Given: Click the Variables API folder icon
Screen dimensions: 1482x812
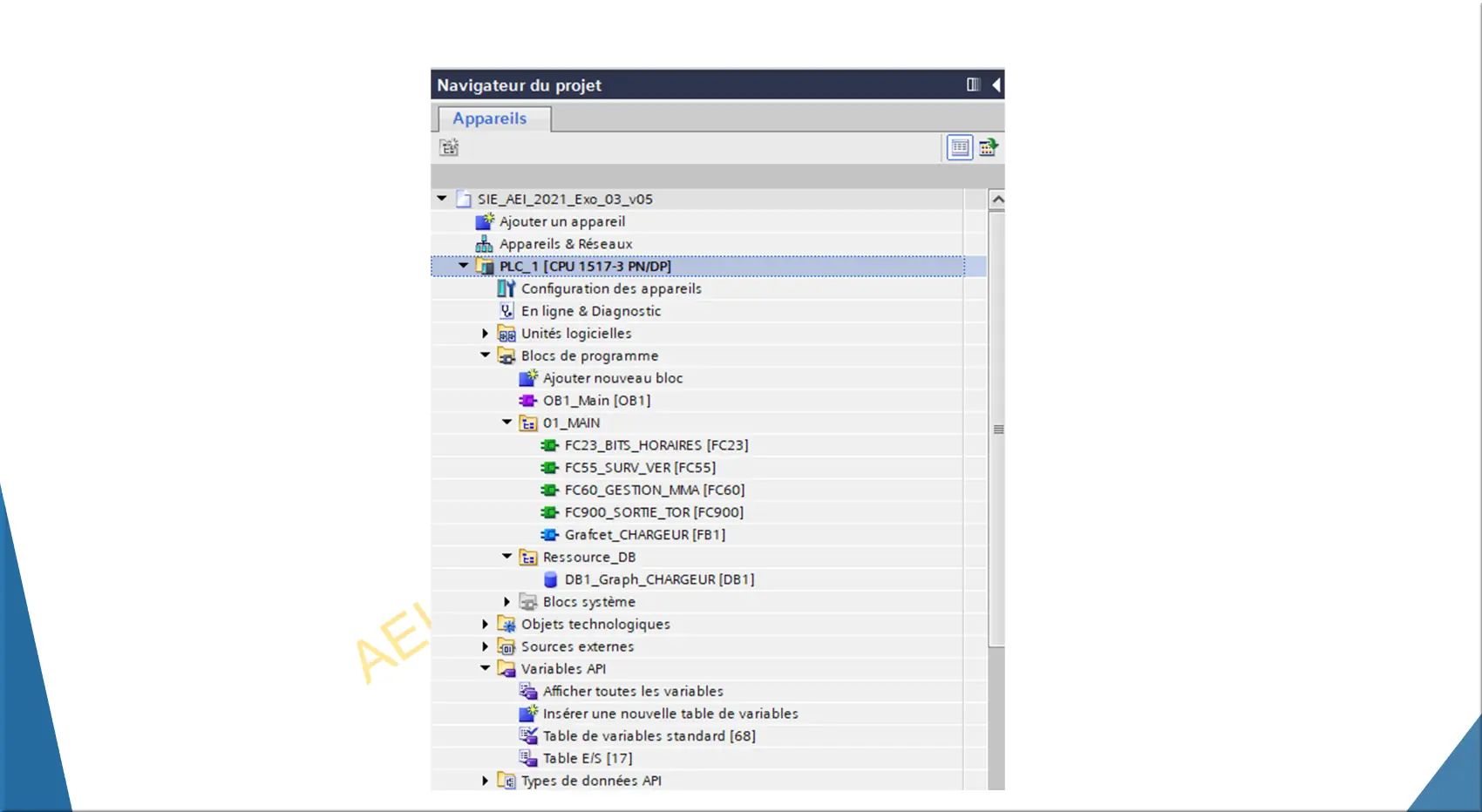Looking at the screenshot, I should click(x=506, y=669).
